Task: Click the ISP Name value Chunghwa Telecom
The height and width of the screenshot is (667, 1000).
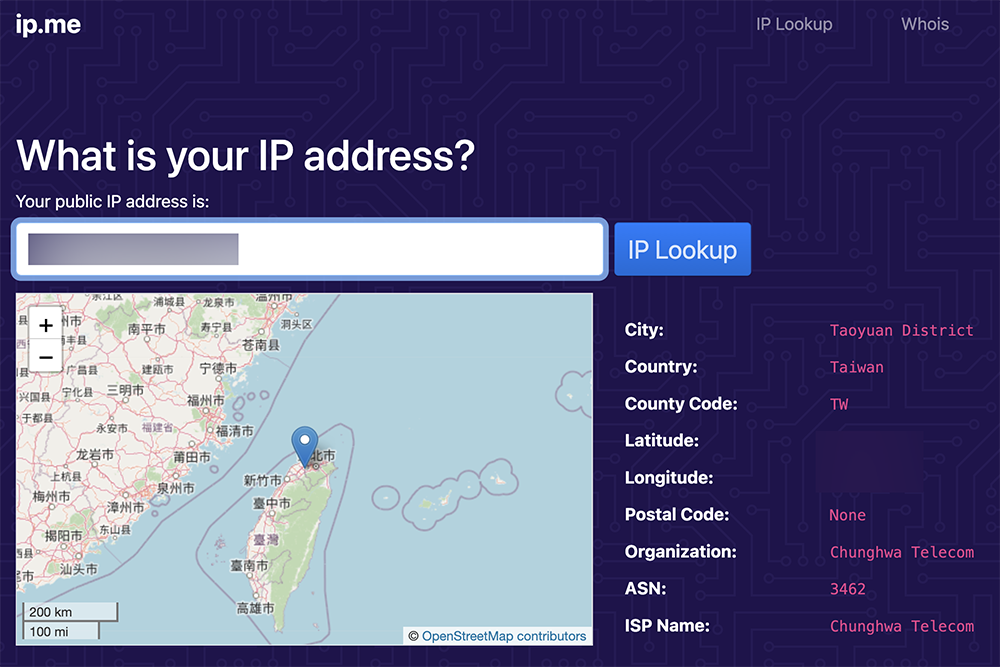Action: 904,626
